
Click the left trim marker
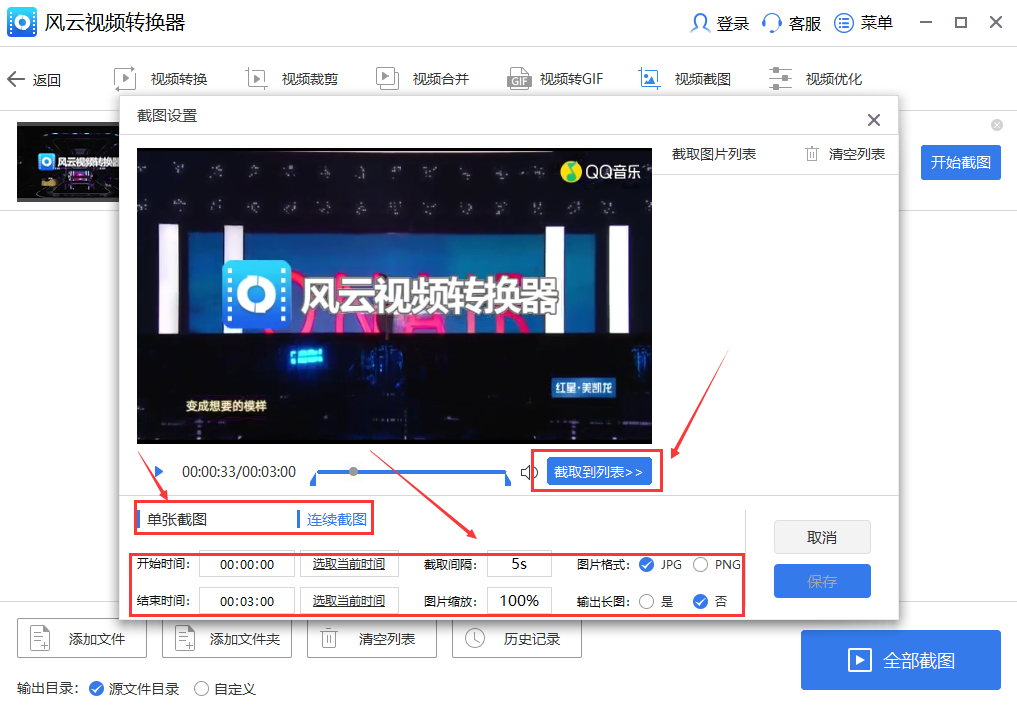point(313,479)
